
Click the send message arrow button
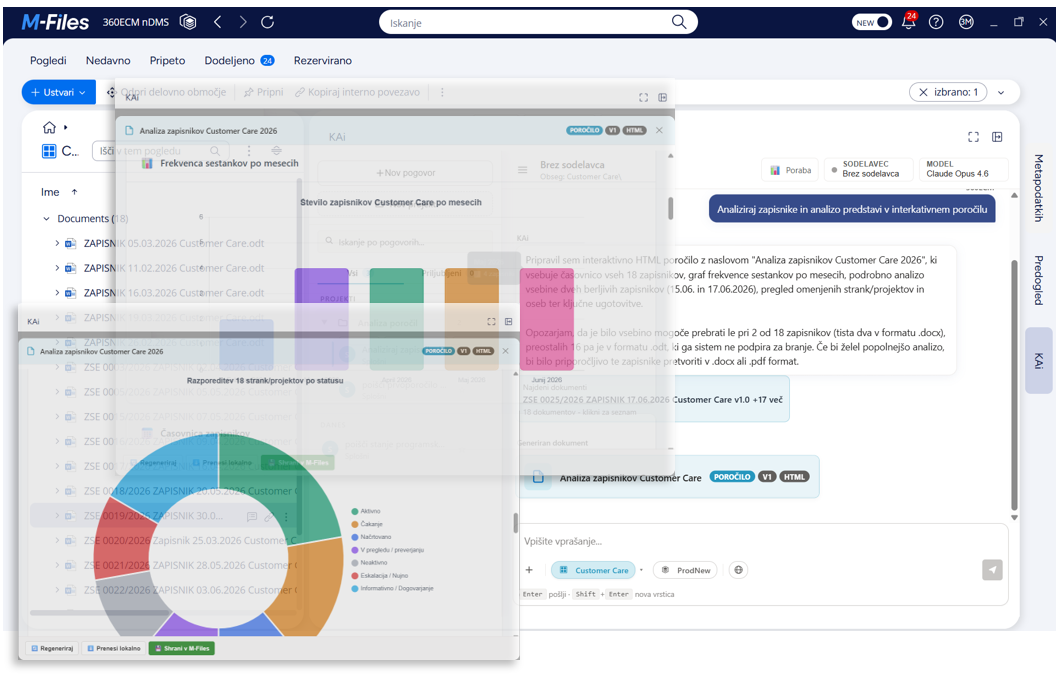click(x=992, y=570)
